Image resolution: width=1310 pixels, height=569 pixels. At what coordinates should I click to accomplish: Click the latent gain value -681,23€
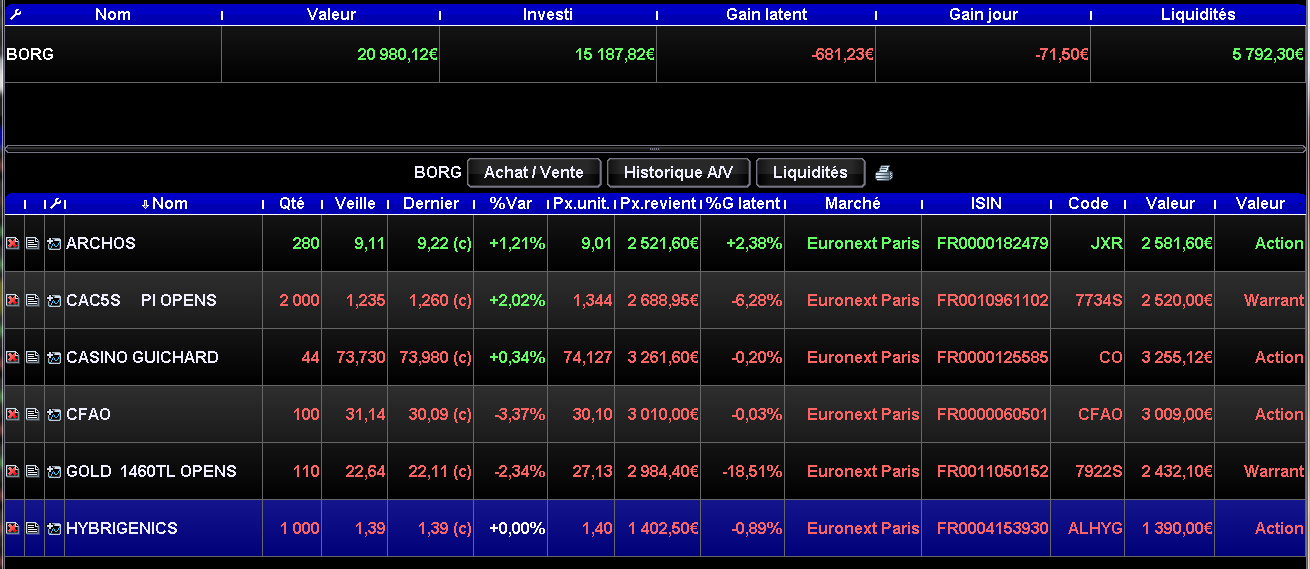(842, 54)
